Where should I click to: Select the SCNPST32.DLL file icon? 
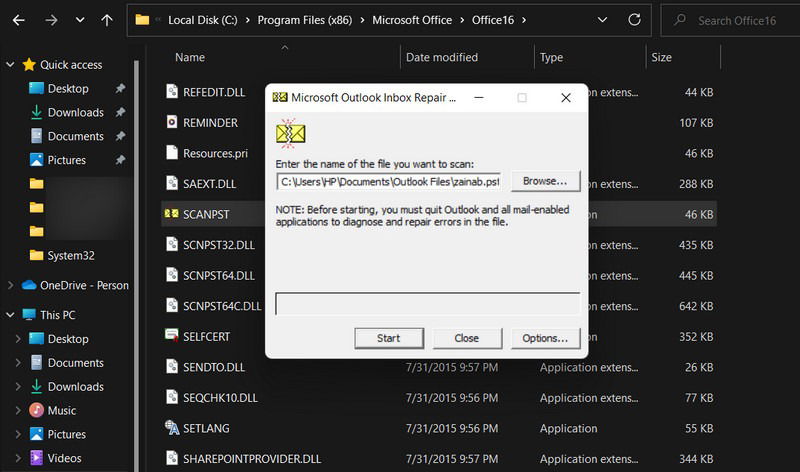coord(172,244)
